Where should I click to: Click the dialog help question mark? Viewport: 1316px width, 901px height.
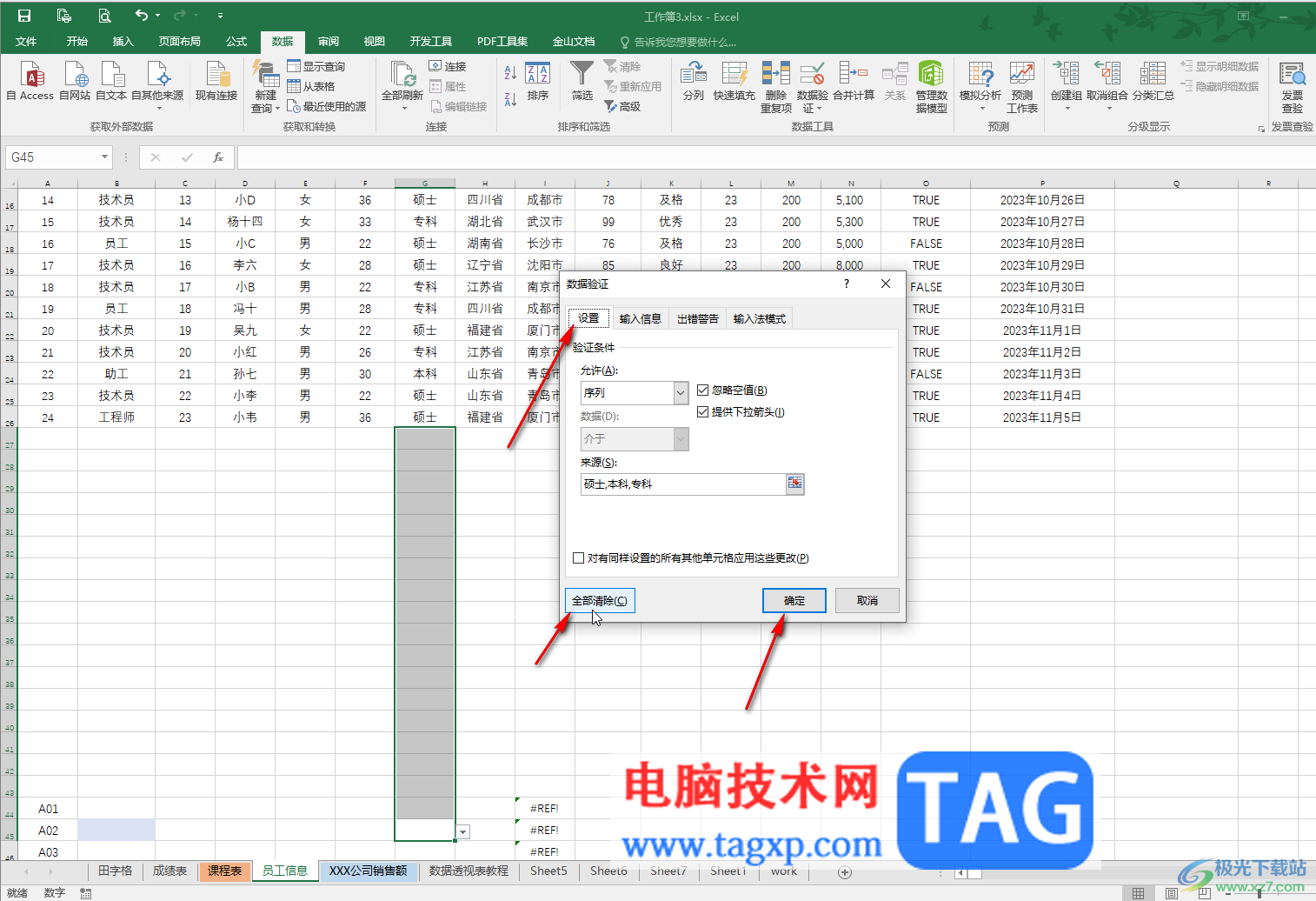point(847,284)
